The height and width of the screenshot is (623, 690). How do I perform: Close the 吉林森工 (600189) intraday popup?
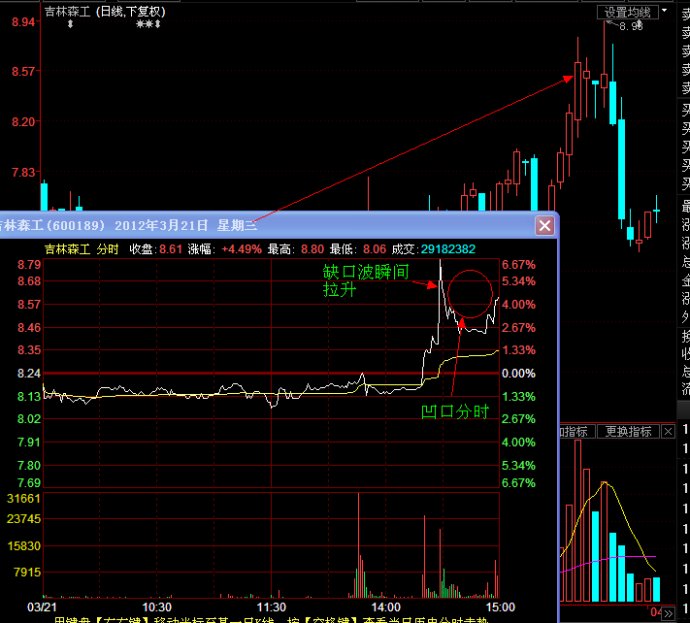click(x=544, y=226)
